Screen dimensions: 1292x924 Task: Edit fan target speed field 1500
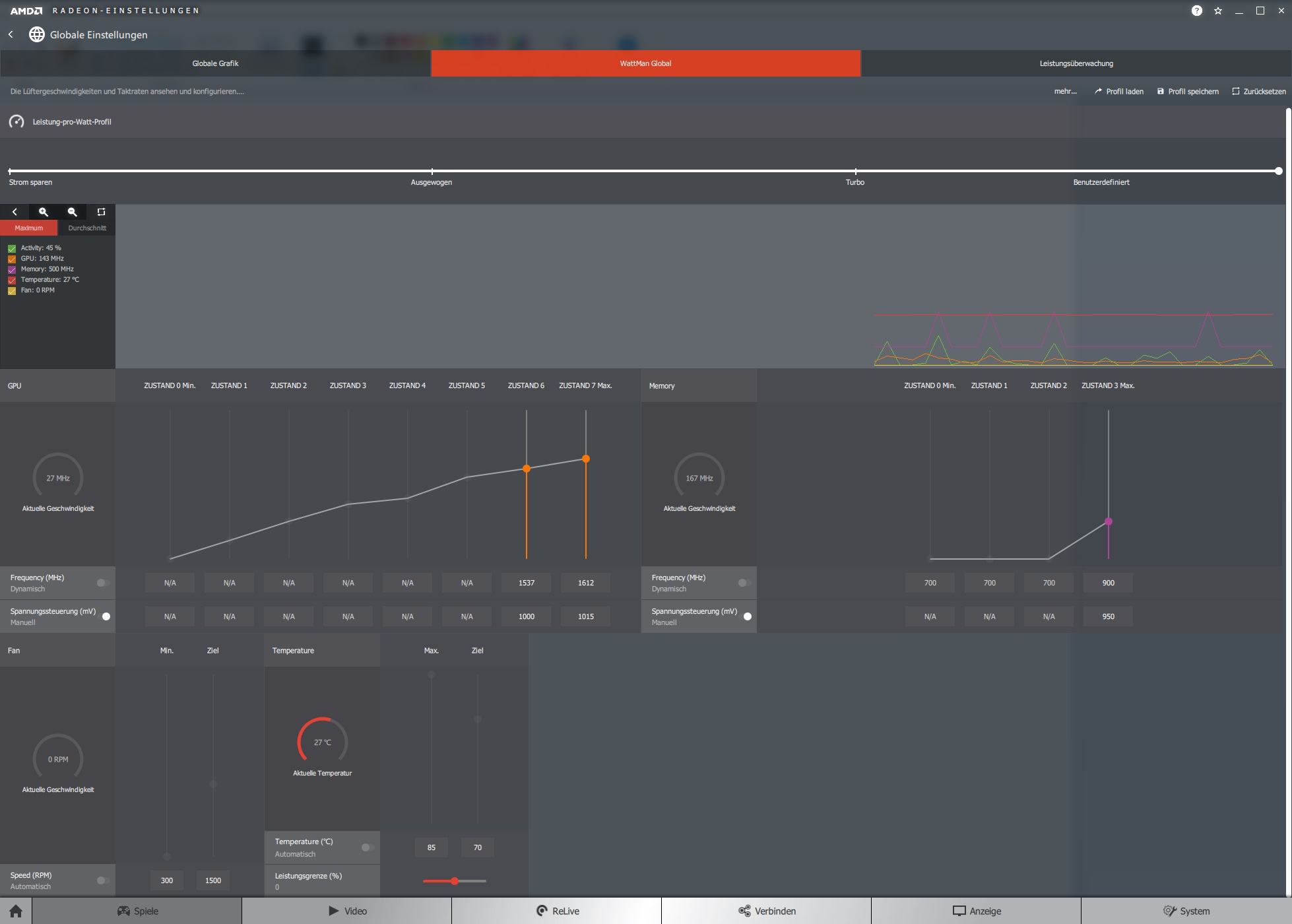pos(213,880)
